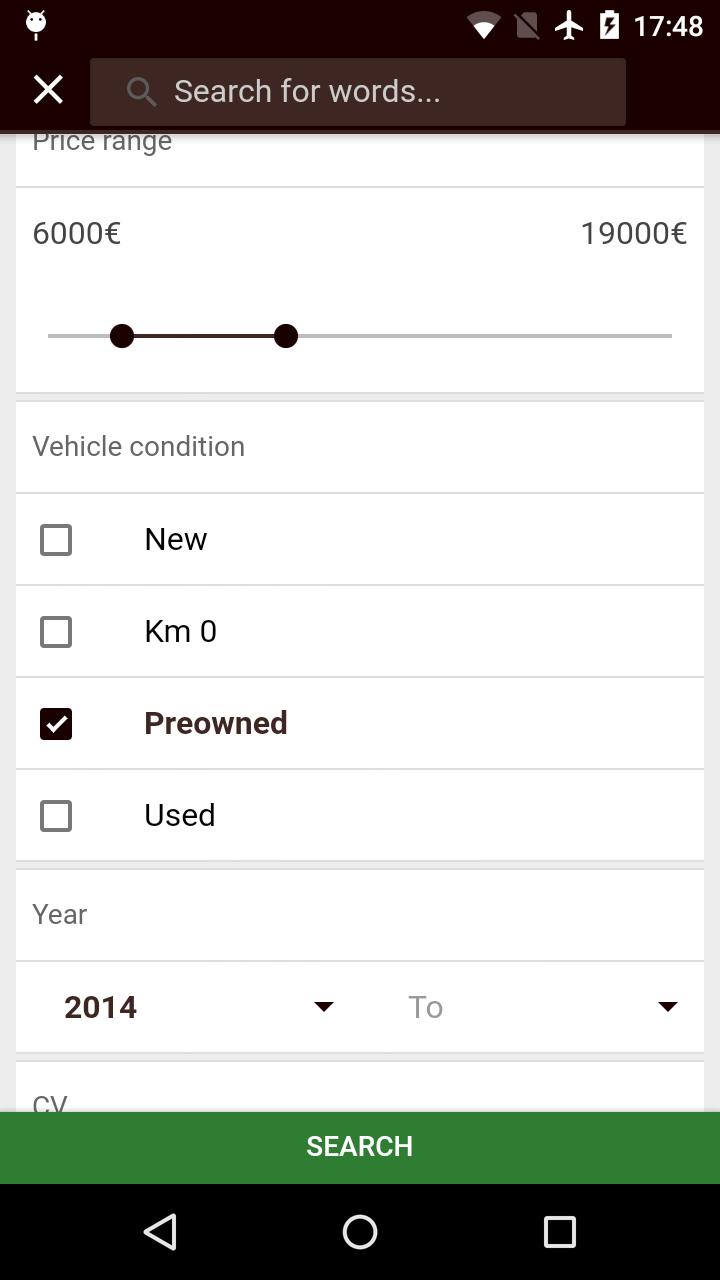This screenshot has height=1280, width=720.
Task: Close the search filter screen
Action: (x=48, y=90)
